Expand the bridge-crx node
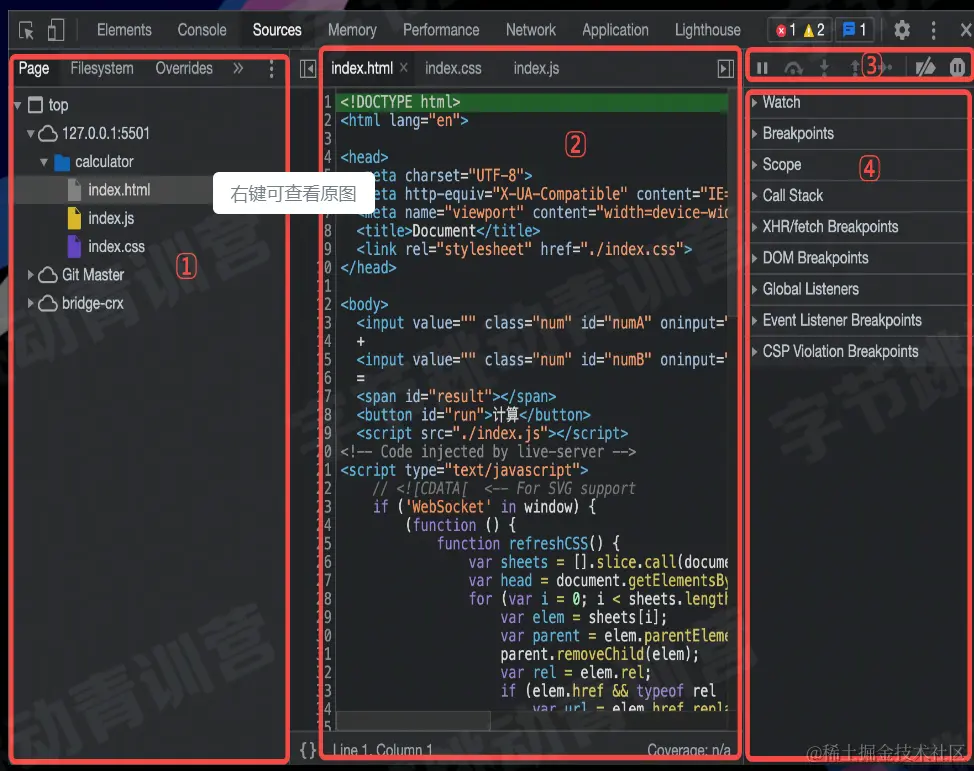This screenshot has height=771, width=974. [30, 303]
